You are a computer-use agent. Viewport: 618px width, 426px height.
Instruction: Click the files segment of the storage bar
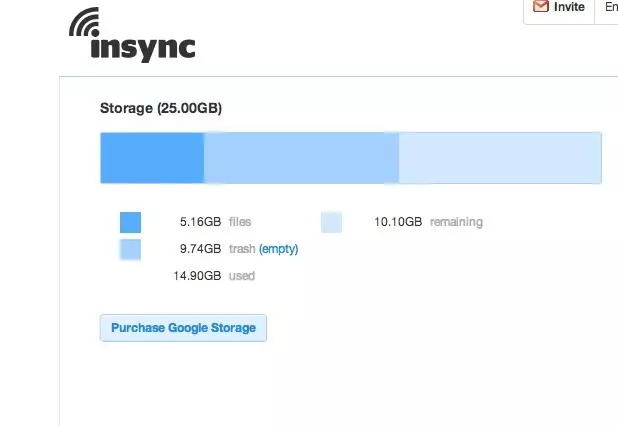tap(152, 158)
